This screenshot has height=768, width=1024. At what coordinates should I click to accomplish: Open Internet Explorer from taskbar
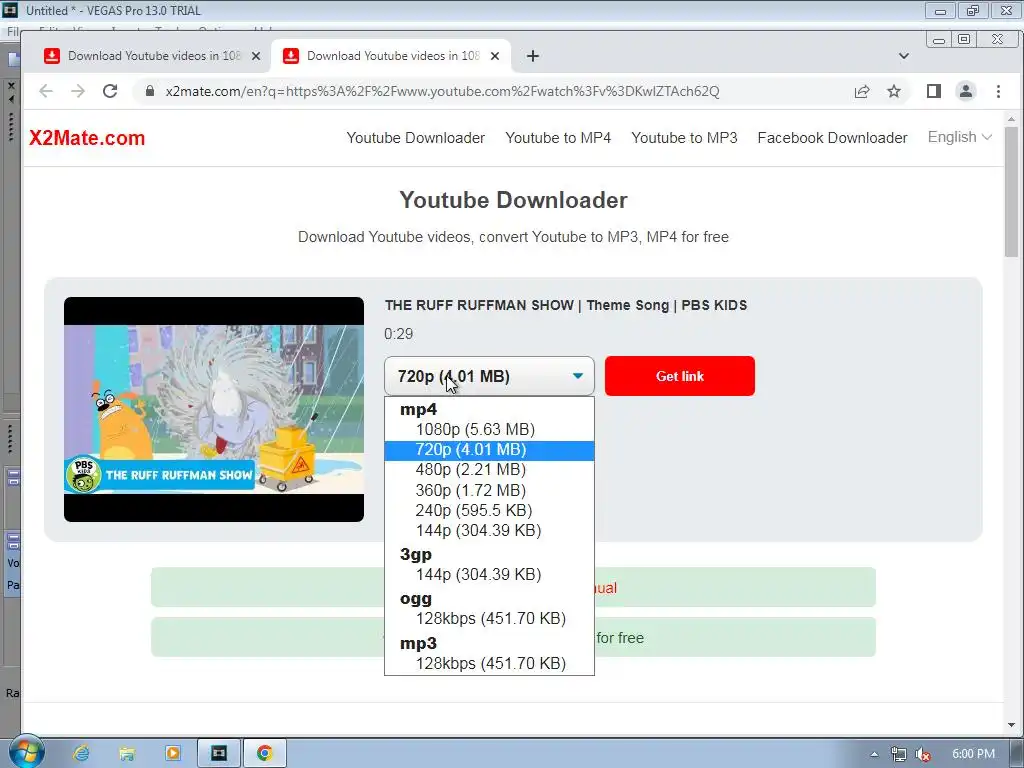[81, 753]
